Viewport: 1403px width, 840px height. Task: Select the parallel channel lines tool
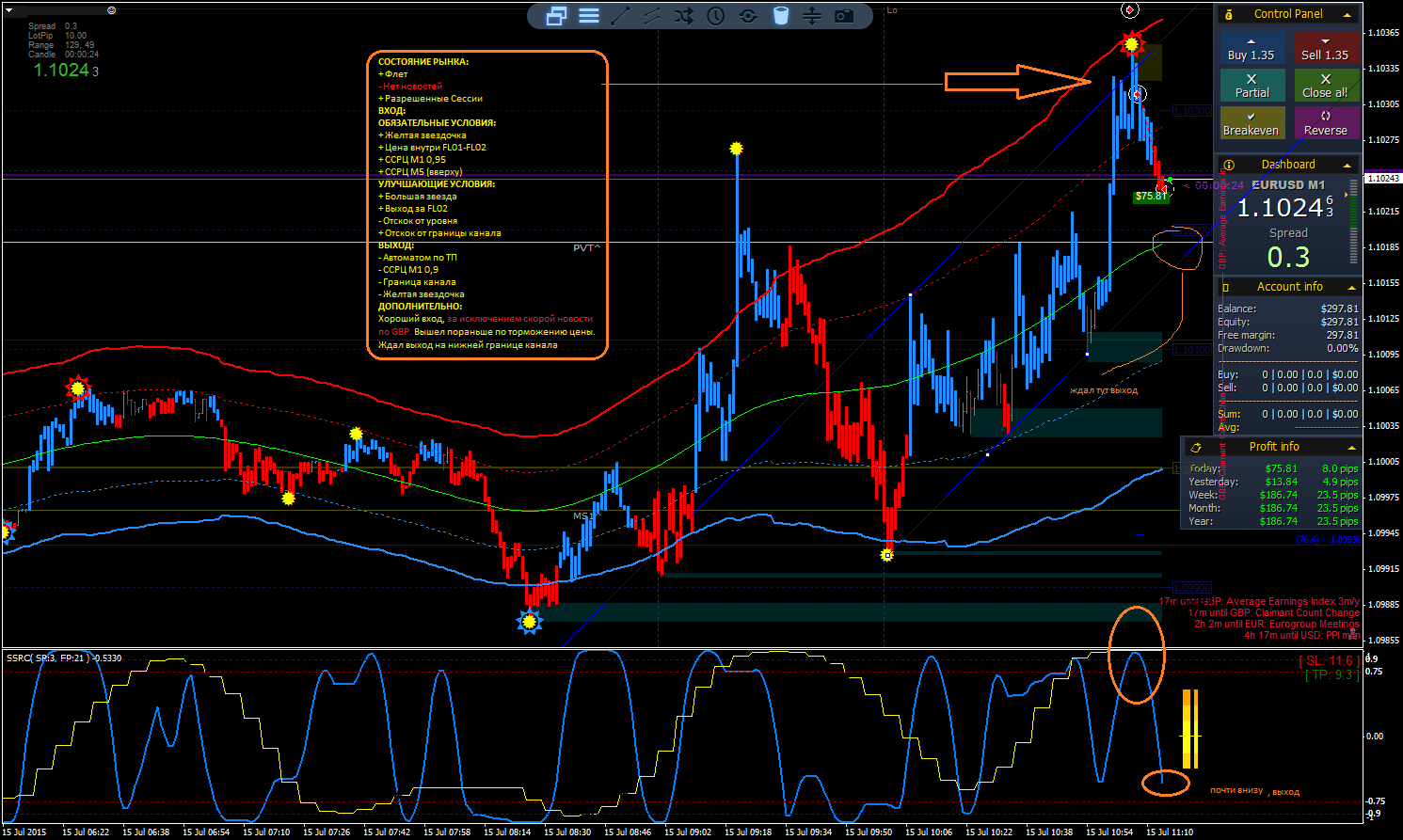652,15
